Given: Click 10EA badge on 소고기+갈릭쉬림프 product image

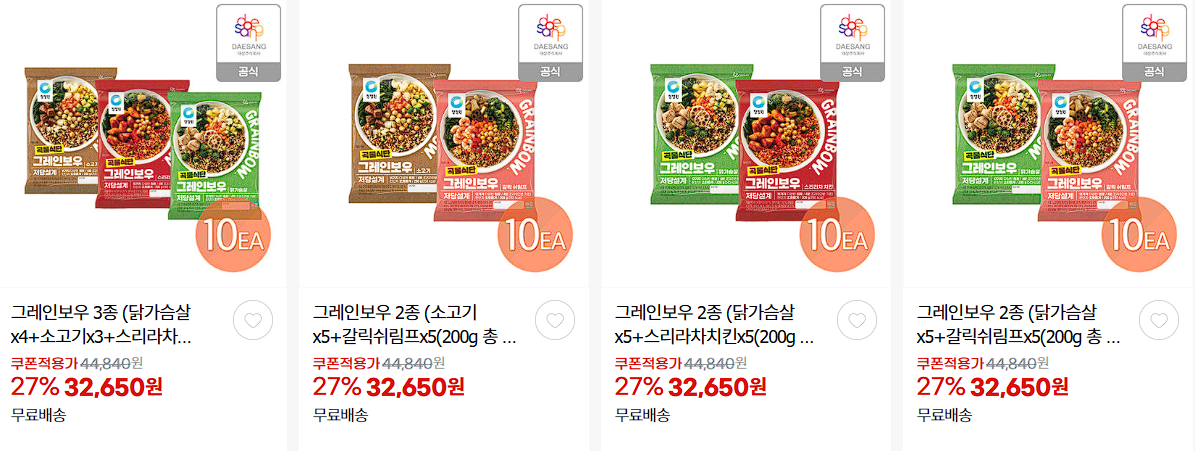Looking at the screenshot, I should (535, 234).
